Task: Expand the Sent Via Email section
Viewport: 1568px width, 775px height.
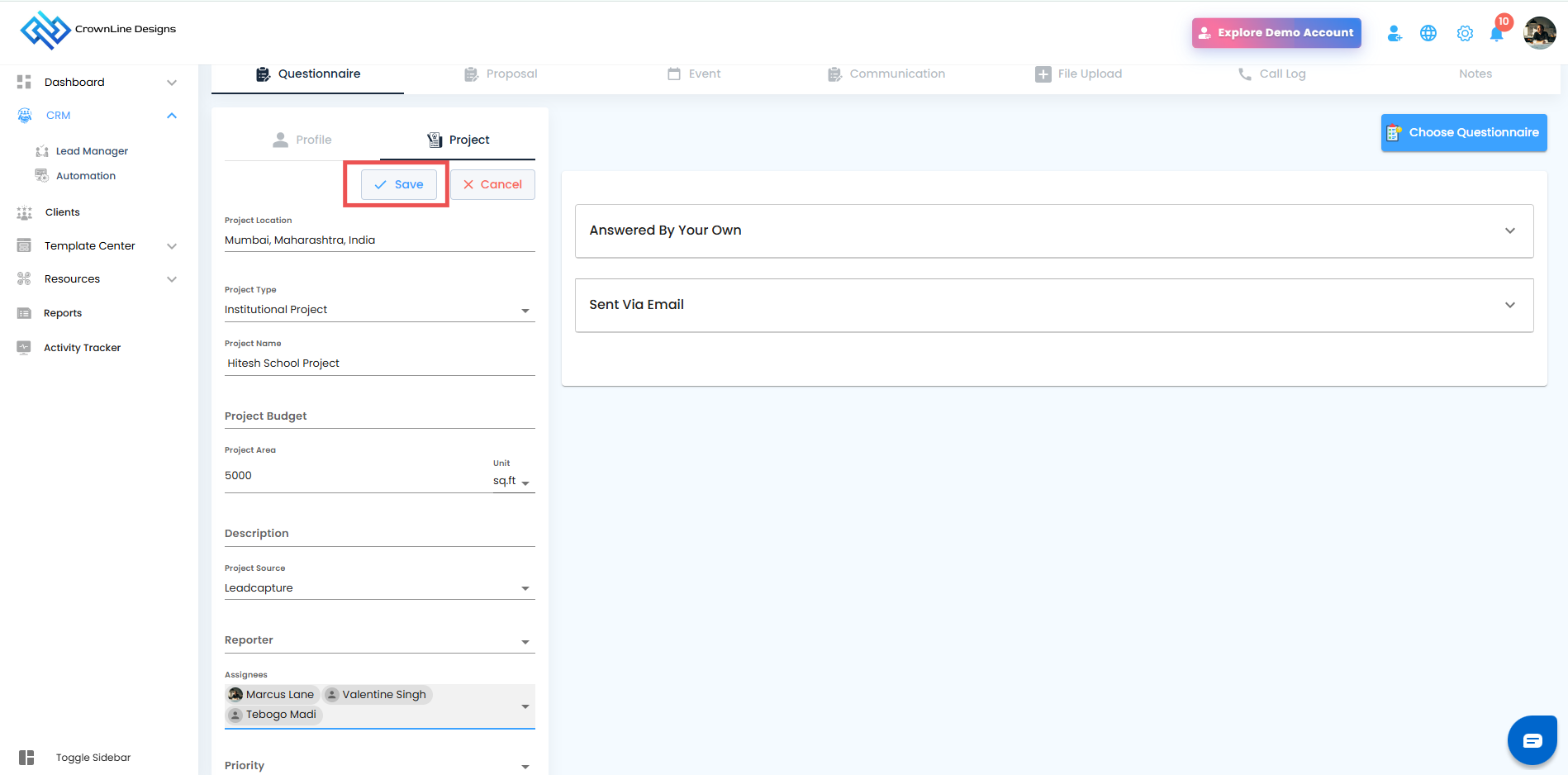Action: pyautogui.click(x=1510, y=305)
